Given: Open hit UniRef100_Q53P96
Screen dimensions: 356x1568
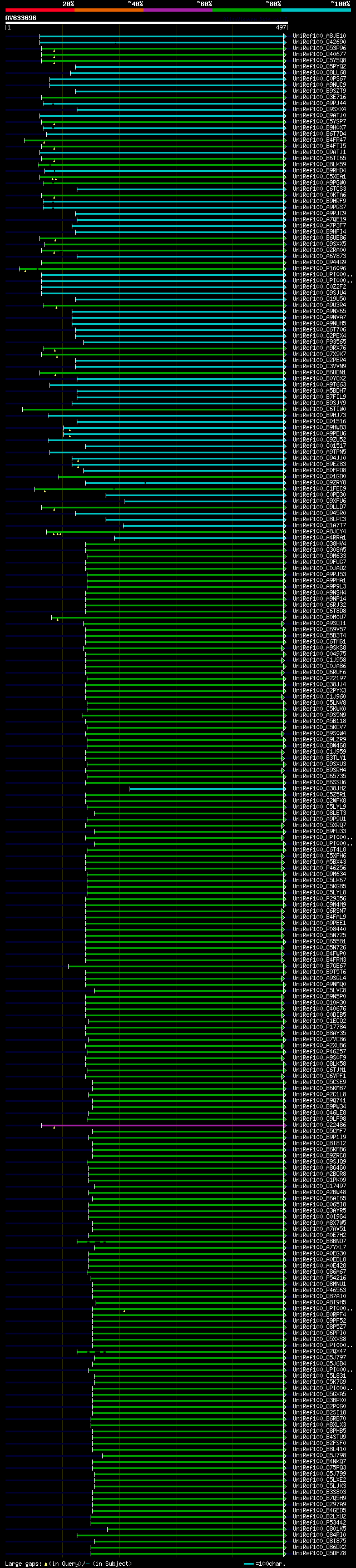Looking at the screenshot, I should 319,48.
